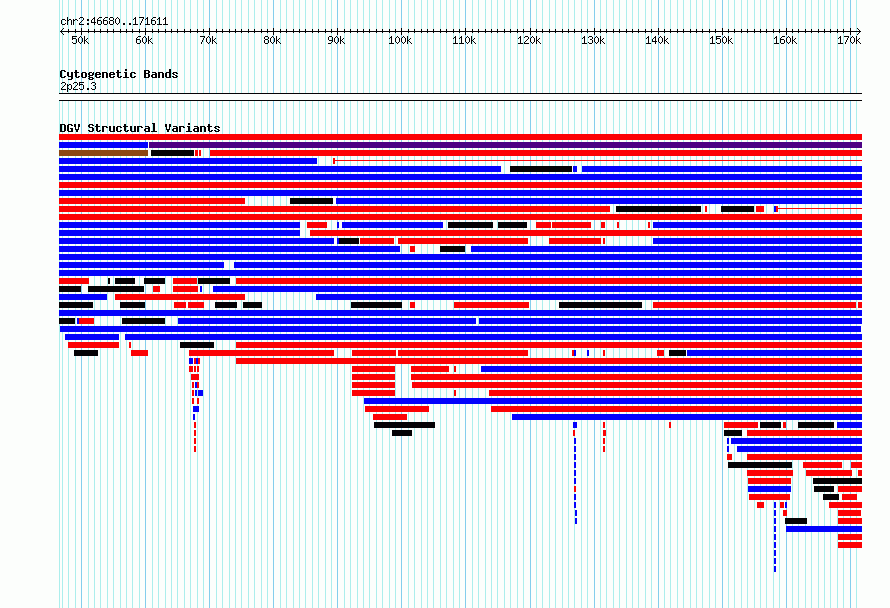
Task: Click the dashed blue vertical variant near 158k
Action: coord(775,537)
